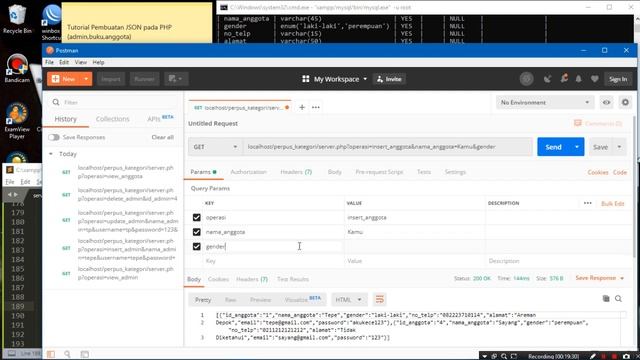640x360 pixels.
Task: Expand the Send button dropdown arrow
Action: [x=577, y=147]
